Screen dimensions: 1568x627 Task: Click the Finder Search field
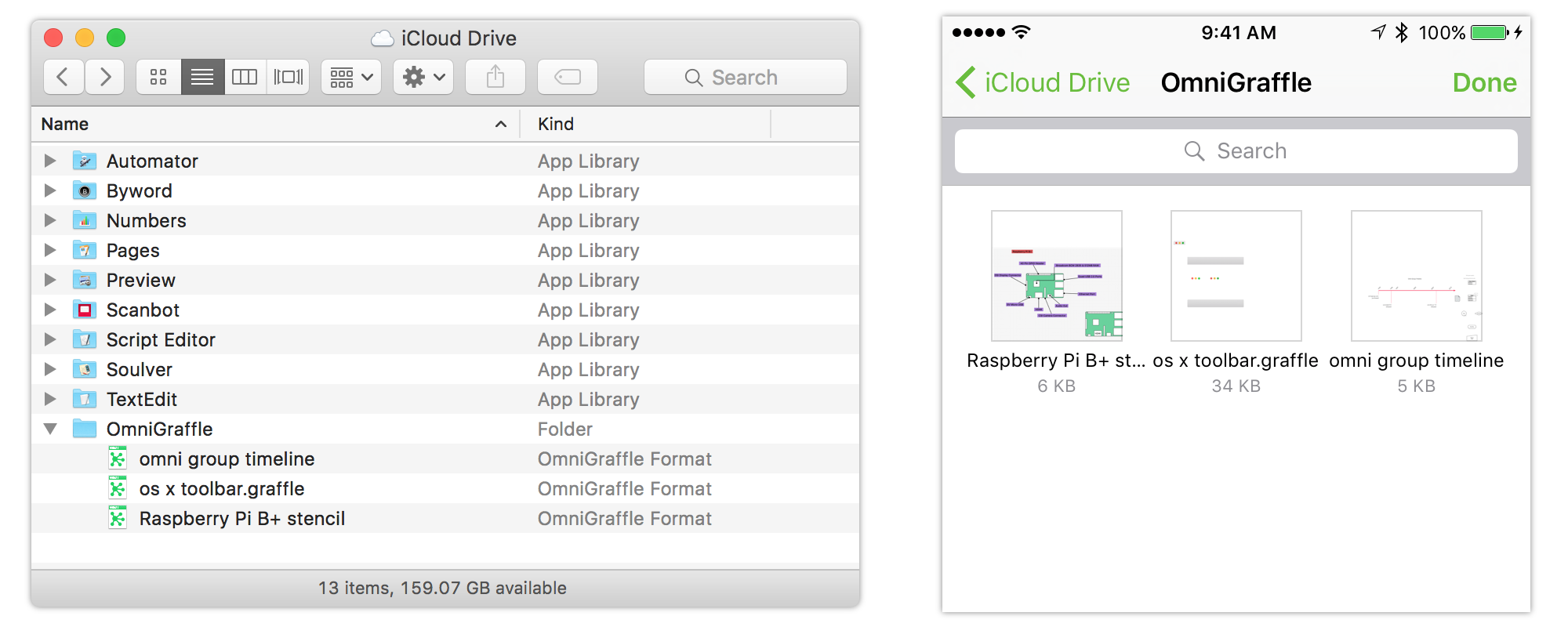[746, 77]
